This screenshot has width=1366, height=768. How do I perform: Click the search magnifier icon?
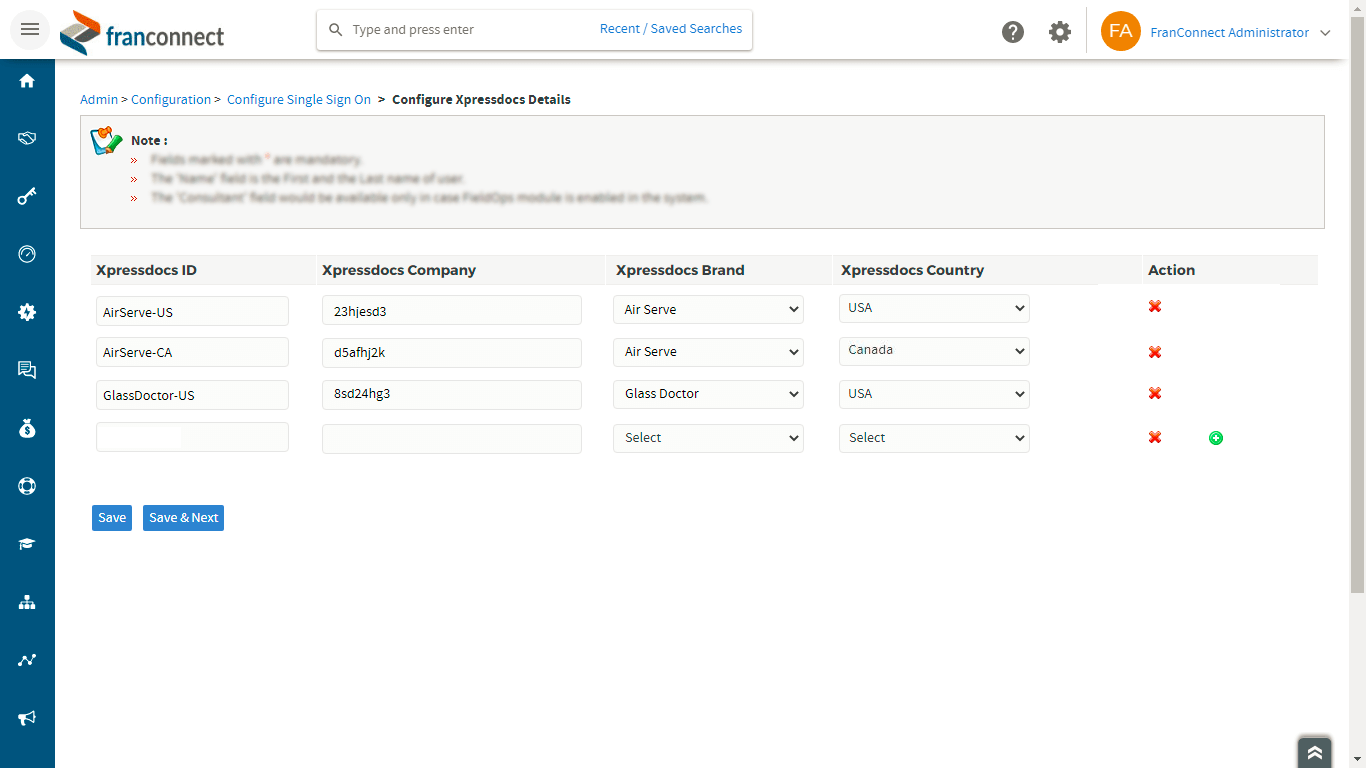(336, 30)
